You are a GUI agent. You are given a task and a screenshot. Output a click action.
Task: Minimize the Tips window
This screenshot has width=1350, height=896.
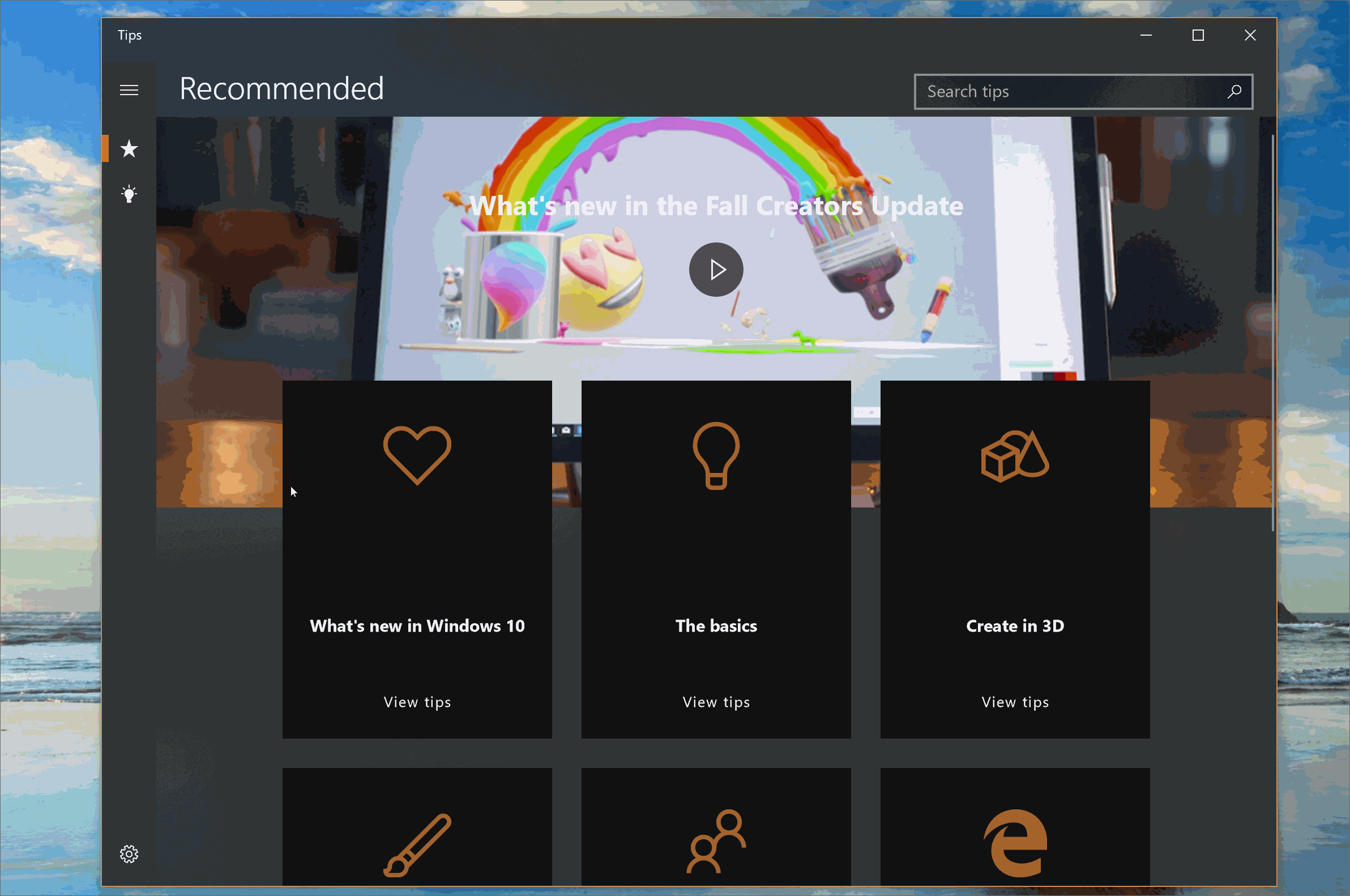[1146, 36]
